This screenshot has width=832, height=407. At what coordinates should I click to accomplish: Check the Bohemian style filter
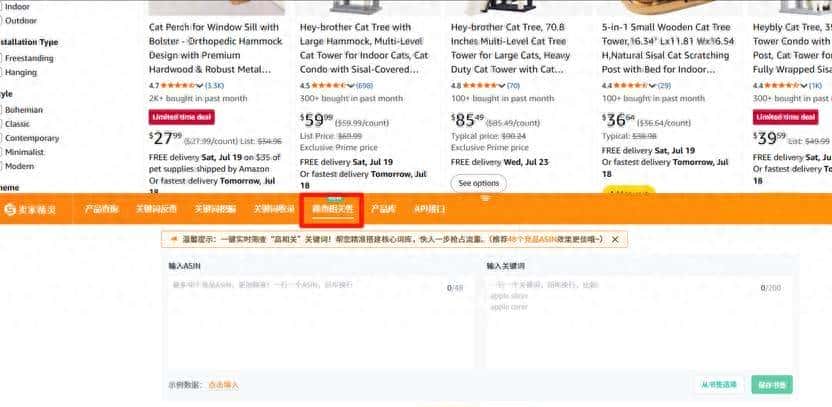click(3, 110)
